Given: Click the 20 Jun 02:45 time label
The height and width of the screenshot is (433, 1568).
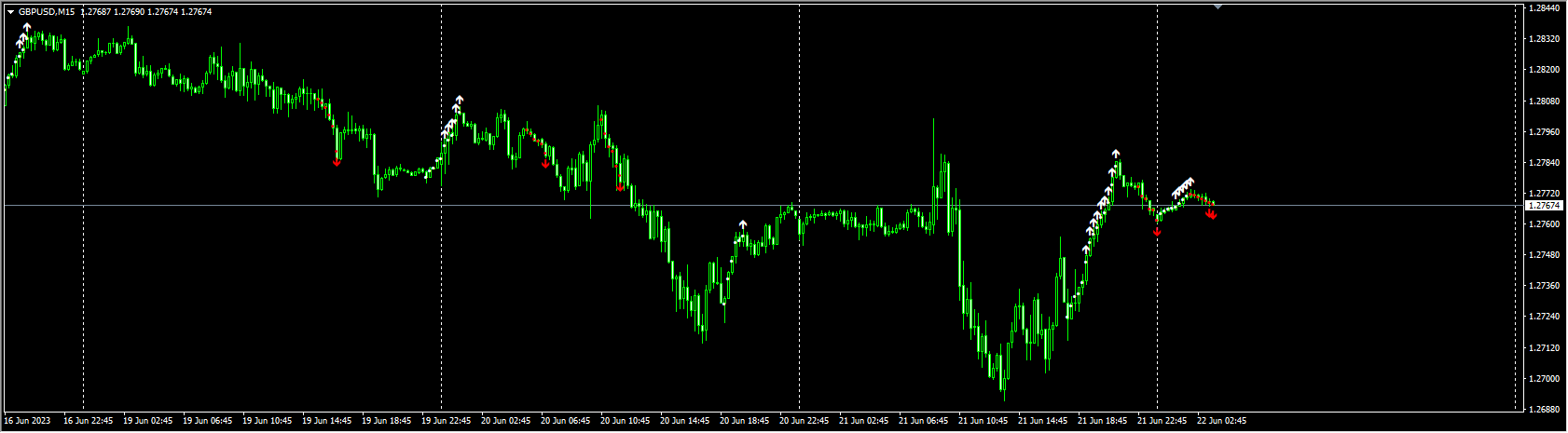Looking at the screenshot, I should coord(505,421).
